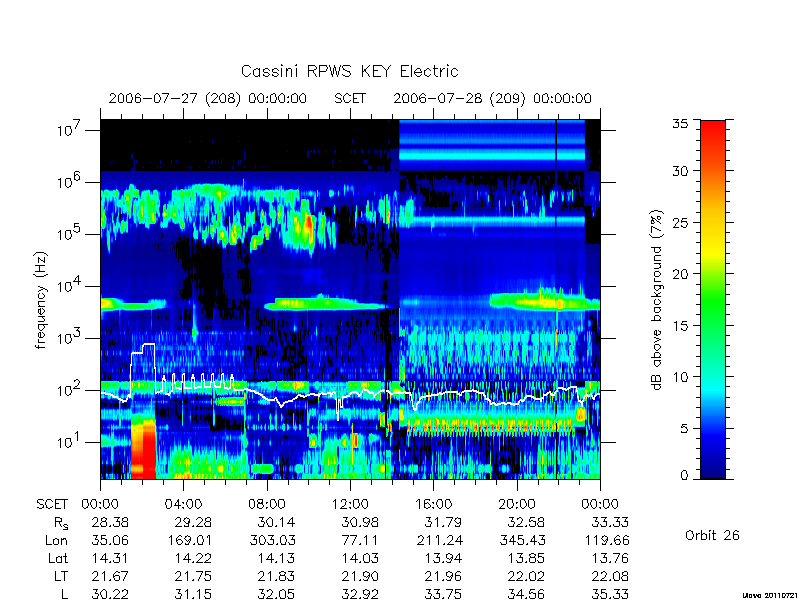Click the color bar value "10"

(681, 377)
